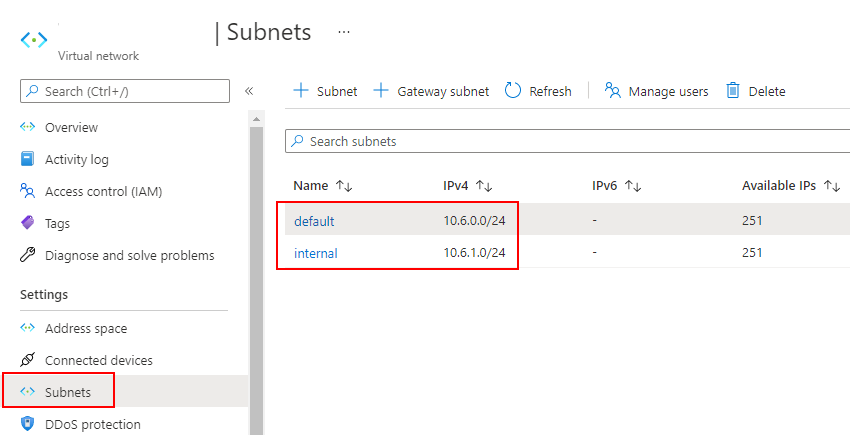Viewport: 850px width, 435px height.
Task: Click the virtual network icon in header
Action: click(34, 40)
